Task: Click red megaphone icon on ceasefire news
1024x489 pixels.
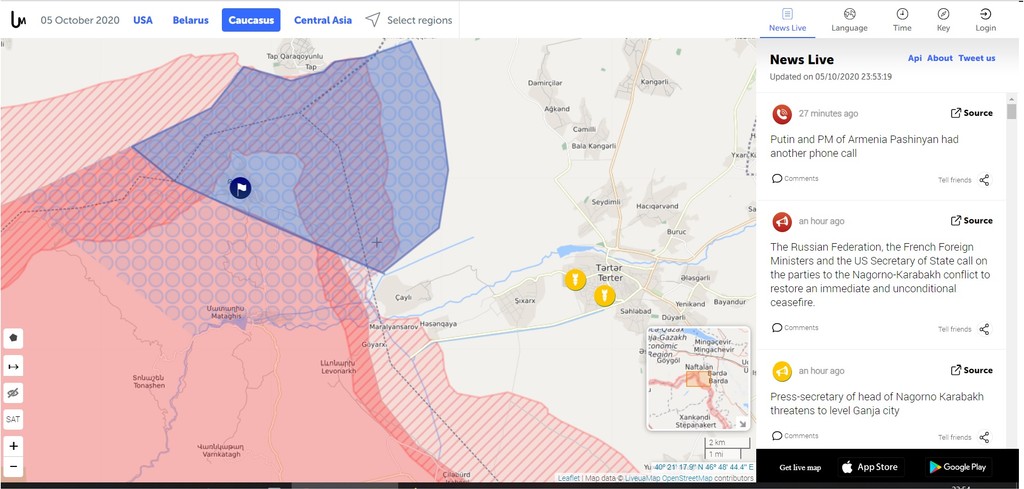Action: [782, 222]
